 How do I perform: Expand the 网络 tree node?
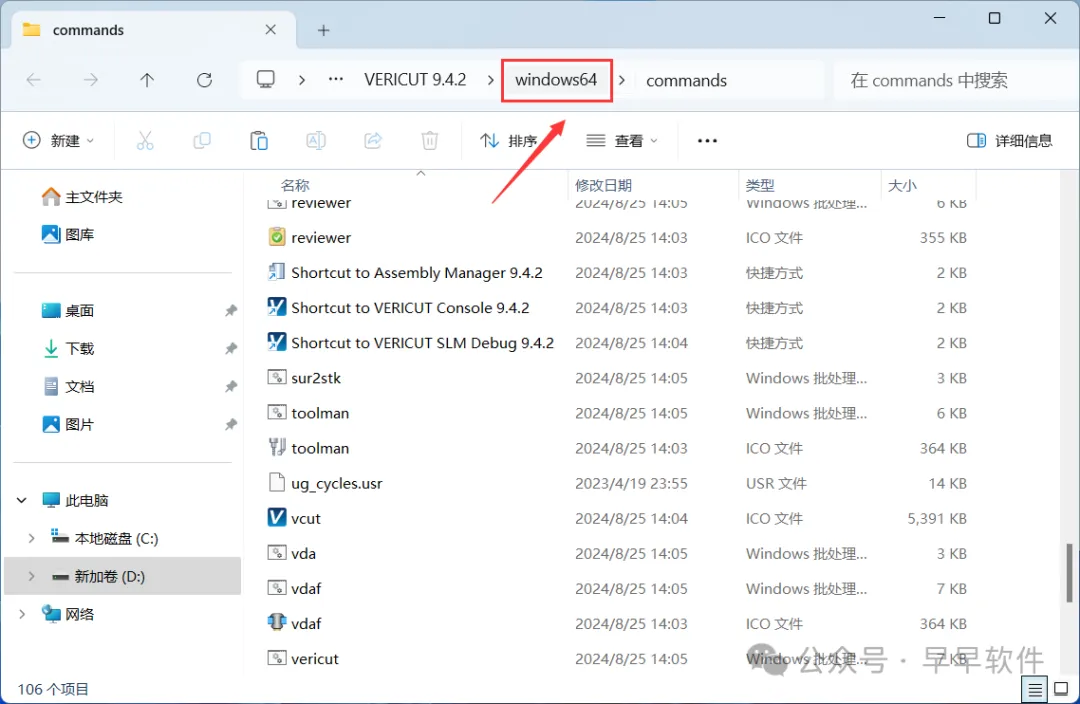(x=21, y=614)
